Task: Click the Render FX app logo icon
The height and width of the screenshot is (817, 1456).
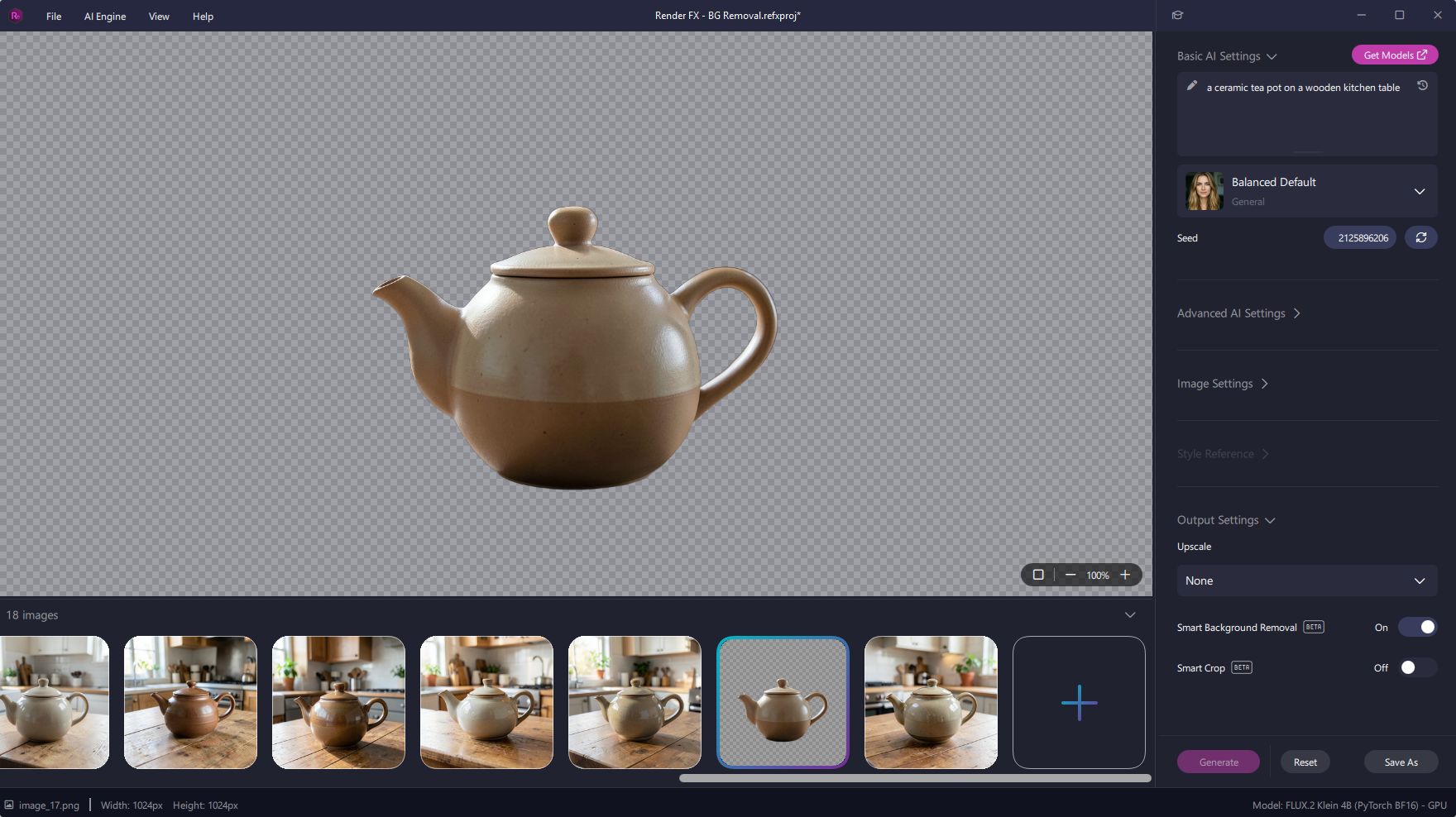Action: 16,16
